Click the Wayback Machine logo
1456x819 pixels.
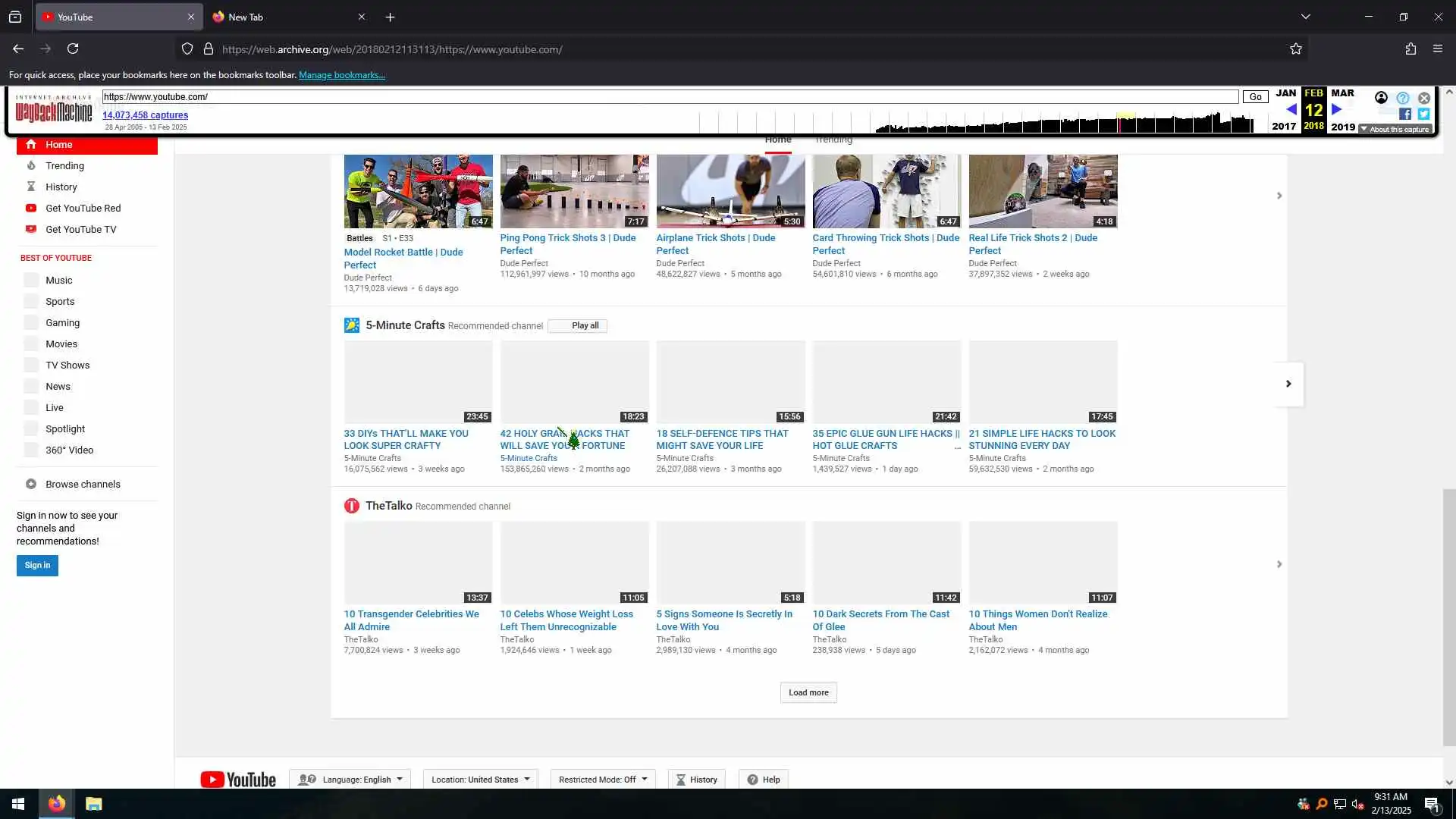coord(53,109)
